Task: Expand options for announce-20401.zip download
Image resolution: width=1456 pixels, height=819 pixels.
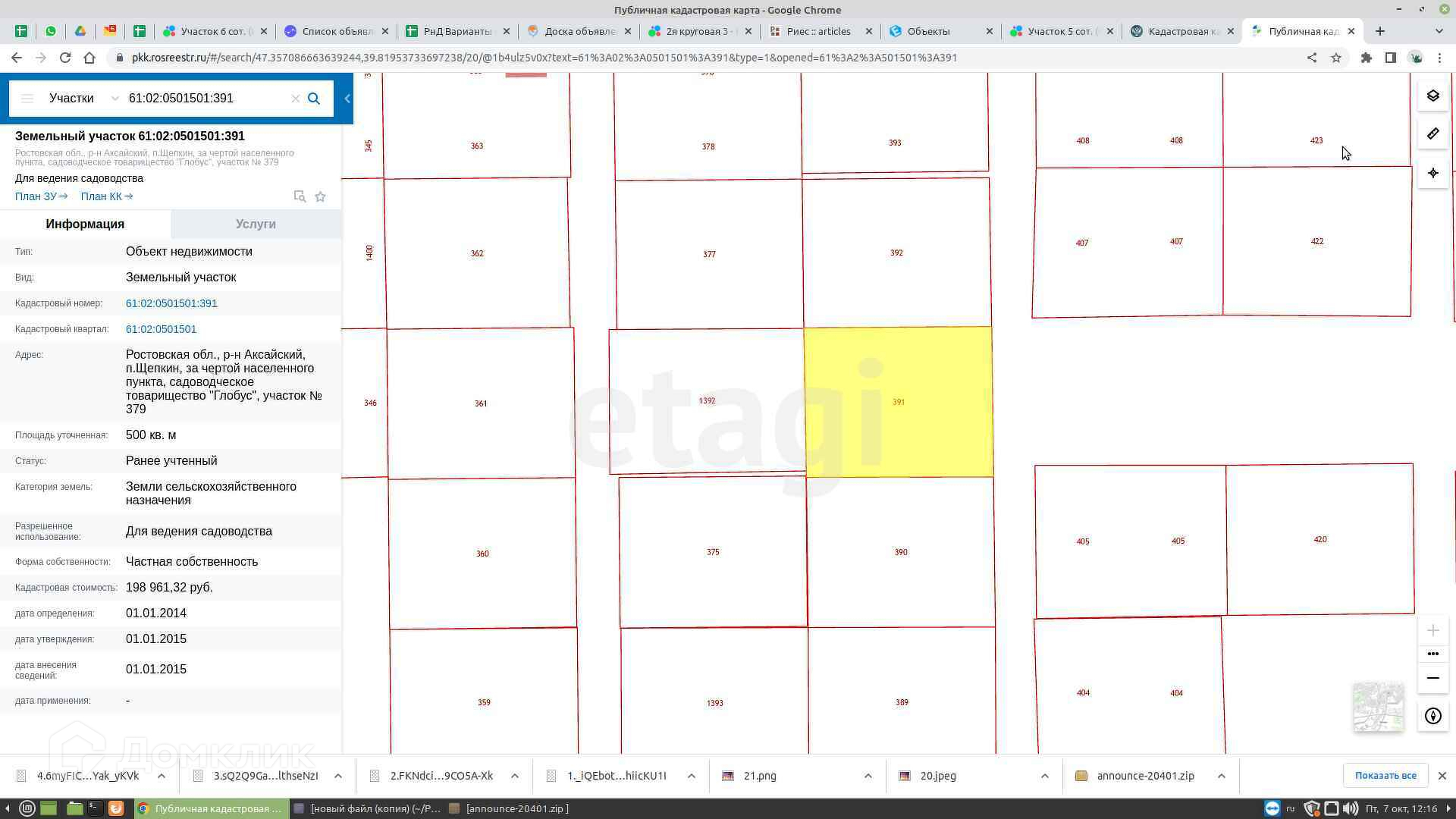Action: pyautogui.click(x=1222, y=776)
